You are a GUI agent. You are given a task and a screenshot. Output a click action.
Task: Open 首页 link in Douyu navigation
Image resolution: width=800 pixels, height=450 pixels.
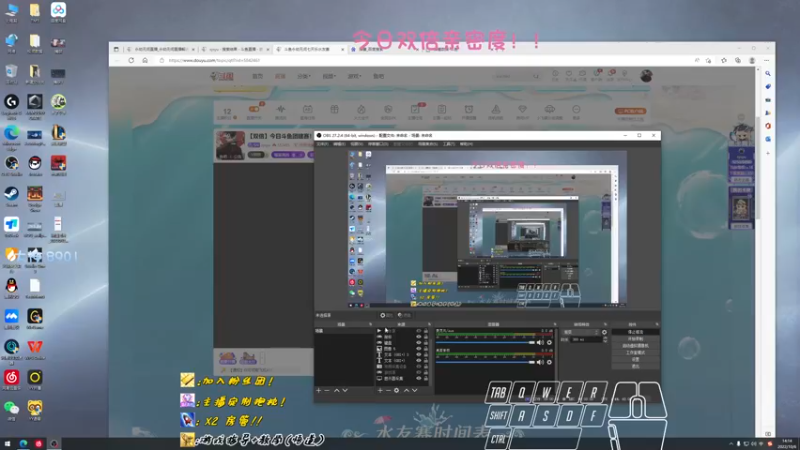click(x=258, y=77)
